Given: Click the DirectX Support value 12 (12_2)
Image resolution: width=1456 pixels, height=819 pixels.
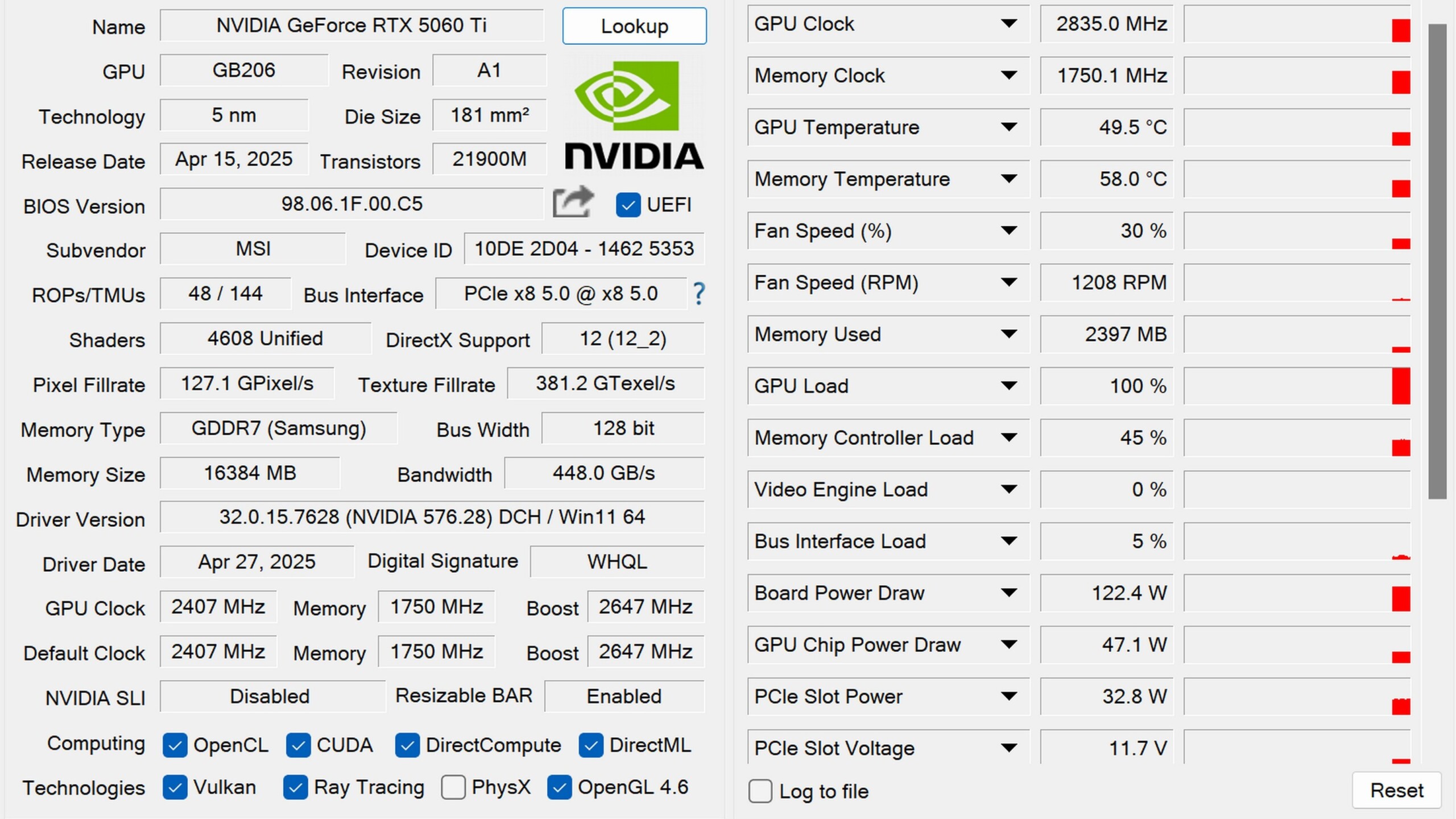Looking at the screenshot, I should 623,339.
